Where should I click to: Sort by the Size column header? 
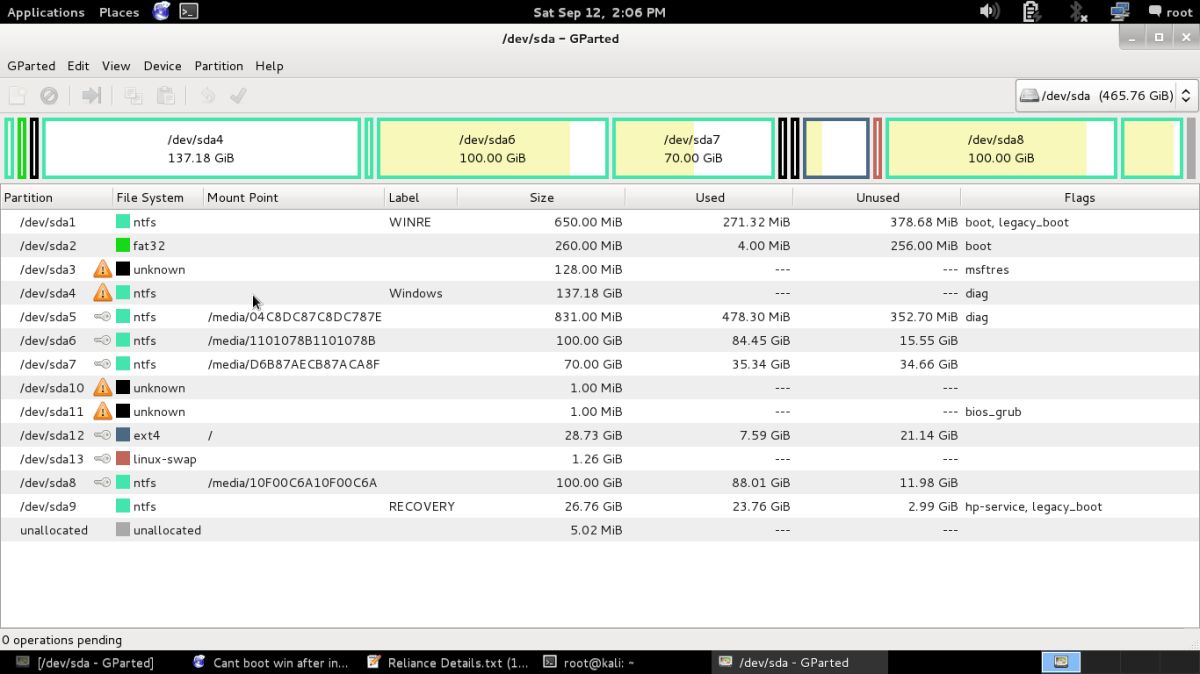coord(541,198)
